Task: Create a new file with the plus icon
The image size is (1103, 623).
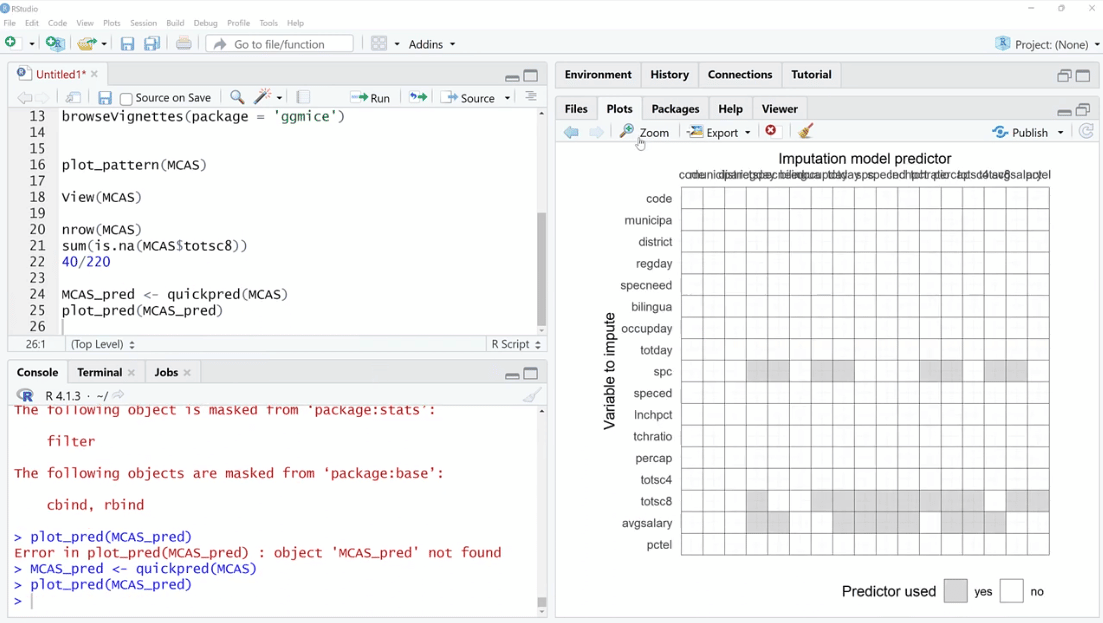Action: click(x=11, y=44)
